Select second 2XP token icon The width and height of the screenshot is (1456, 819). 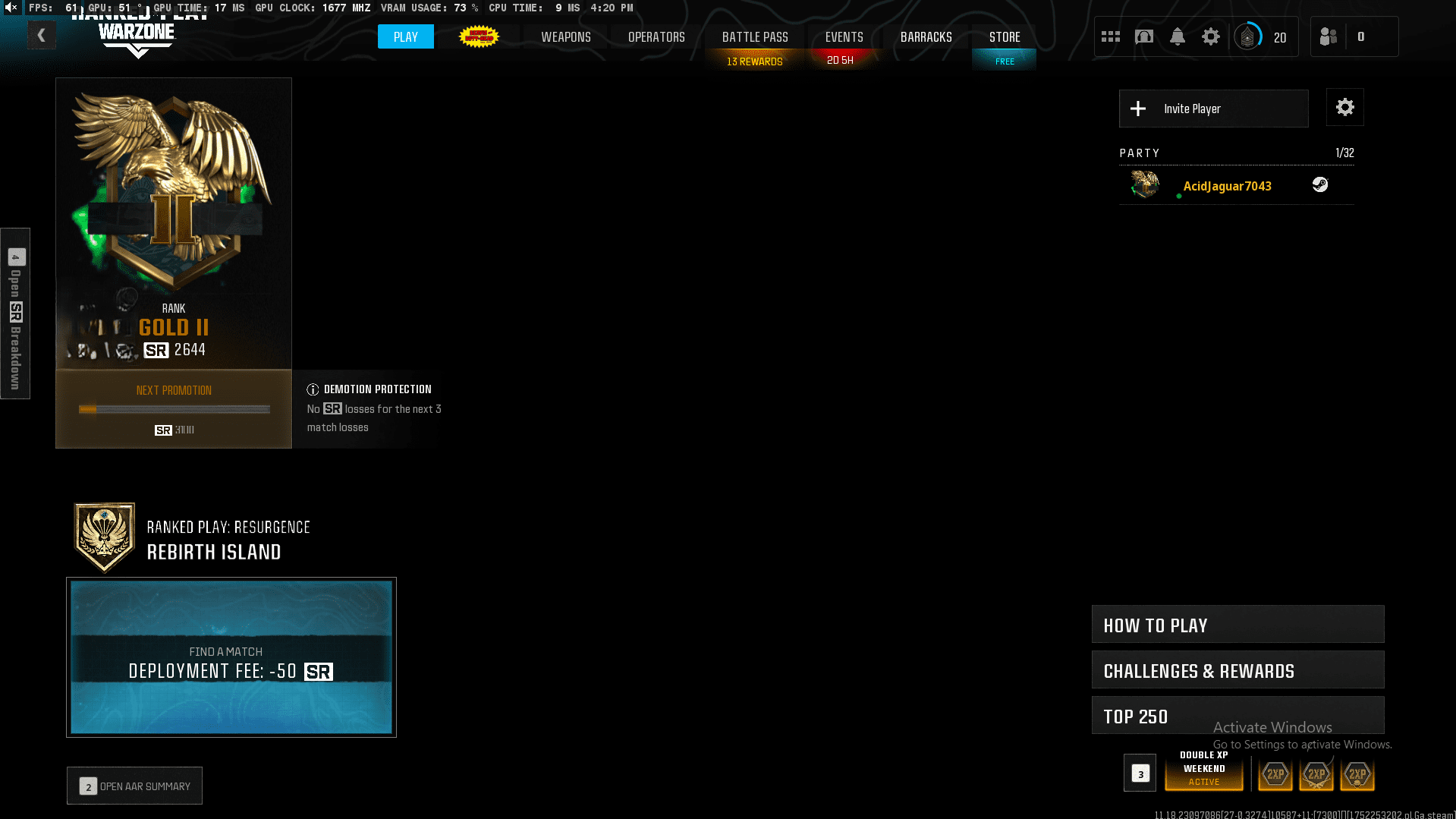click(x=1316, y=774)
